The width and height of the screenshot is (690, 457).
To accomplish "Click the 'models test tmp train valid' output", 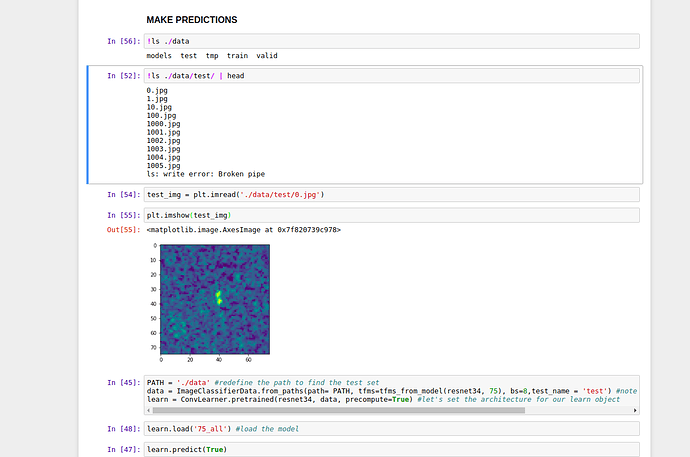I will (212, 55).
